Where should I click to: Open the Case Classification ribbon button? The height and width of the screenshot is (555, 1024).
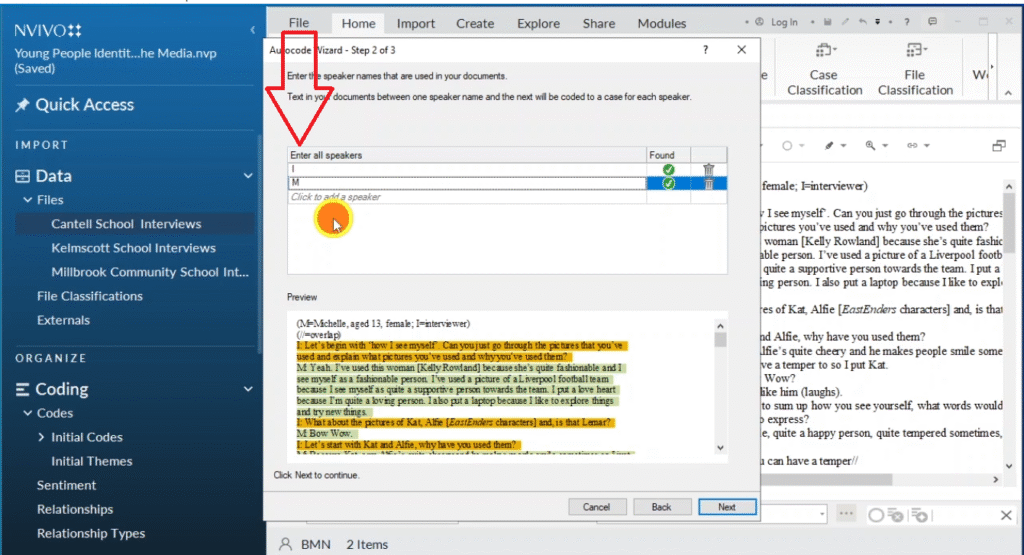824,69
